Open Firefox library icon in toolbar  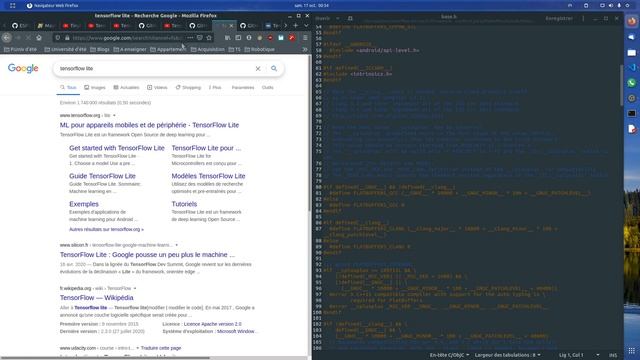coord(227,38)
